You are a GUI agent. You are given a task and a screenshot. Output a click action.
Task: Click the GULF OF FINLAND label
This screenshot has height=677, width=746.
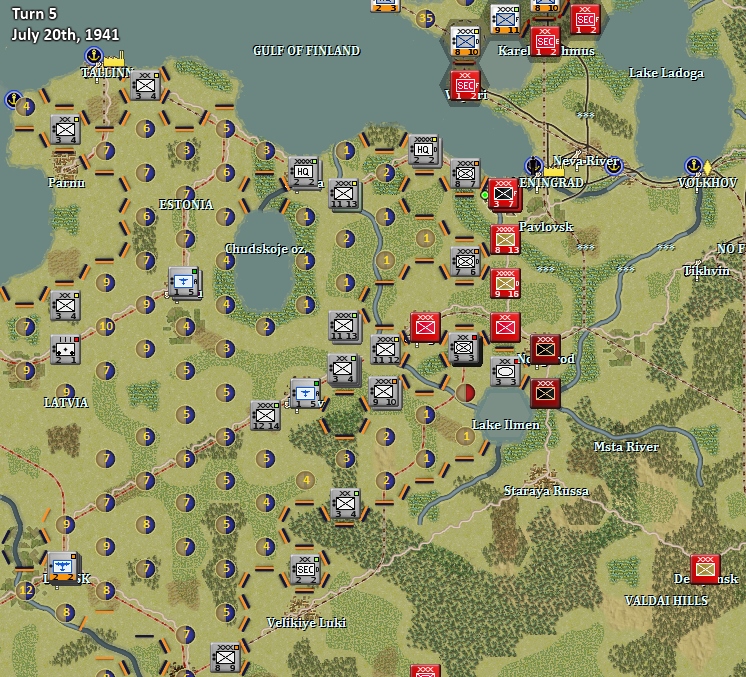pos(306,51)
